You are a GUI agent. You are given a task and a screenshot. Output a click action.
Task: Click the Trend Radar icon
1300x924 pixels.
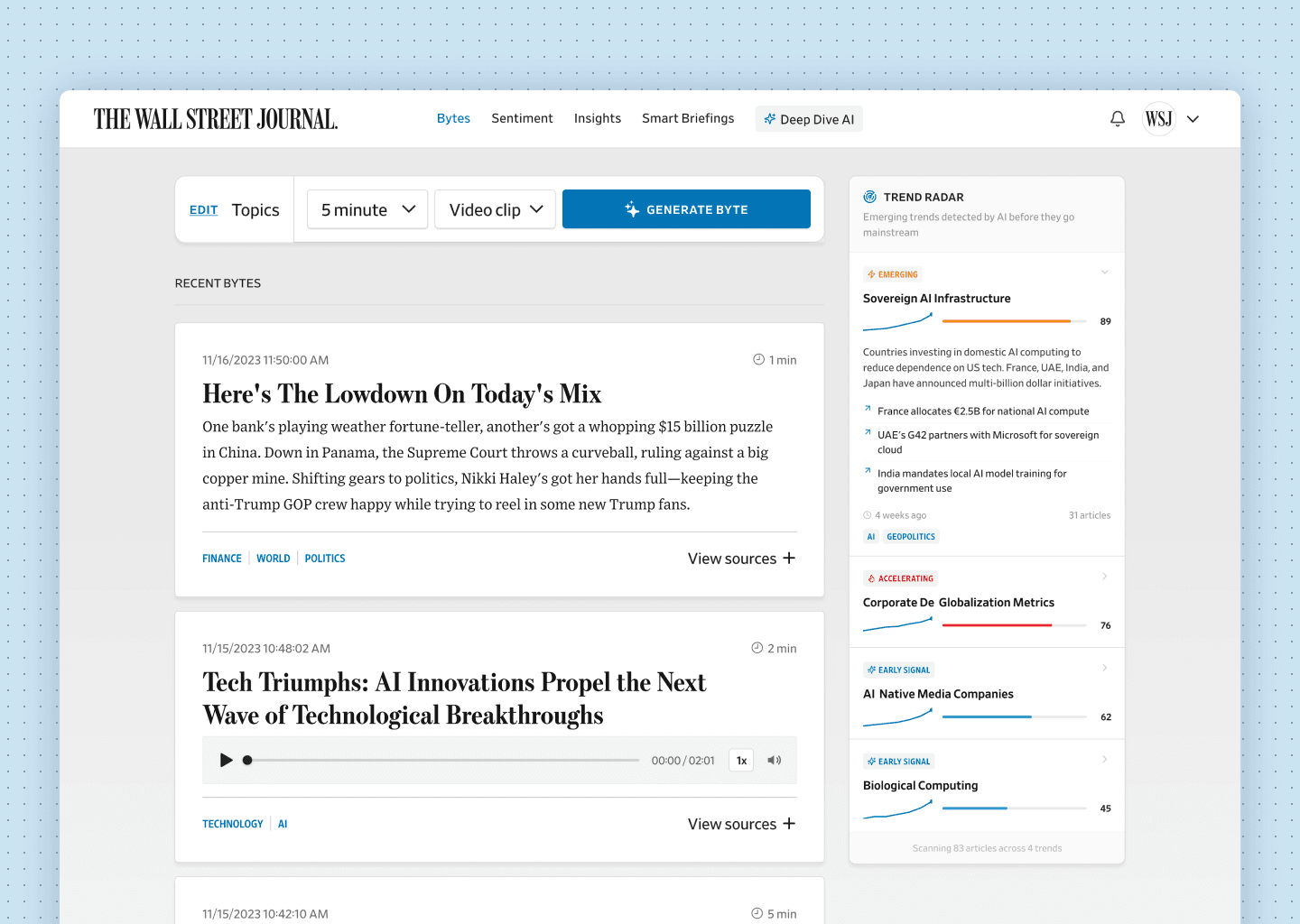tap(870, 197)
